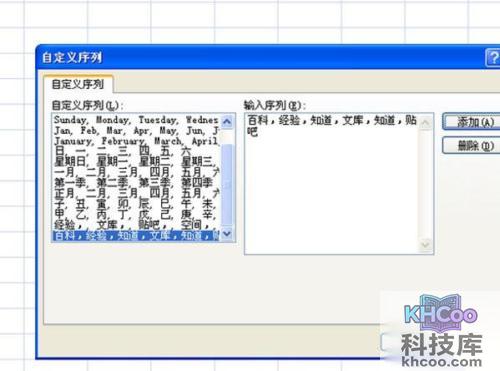
Task: Select the January, February, March list entry
Action: pyautogui.click(x=137, y=141)
